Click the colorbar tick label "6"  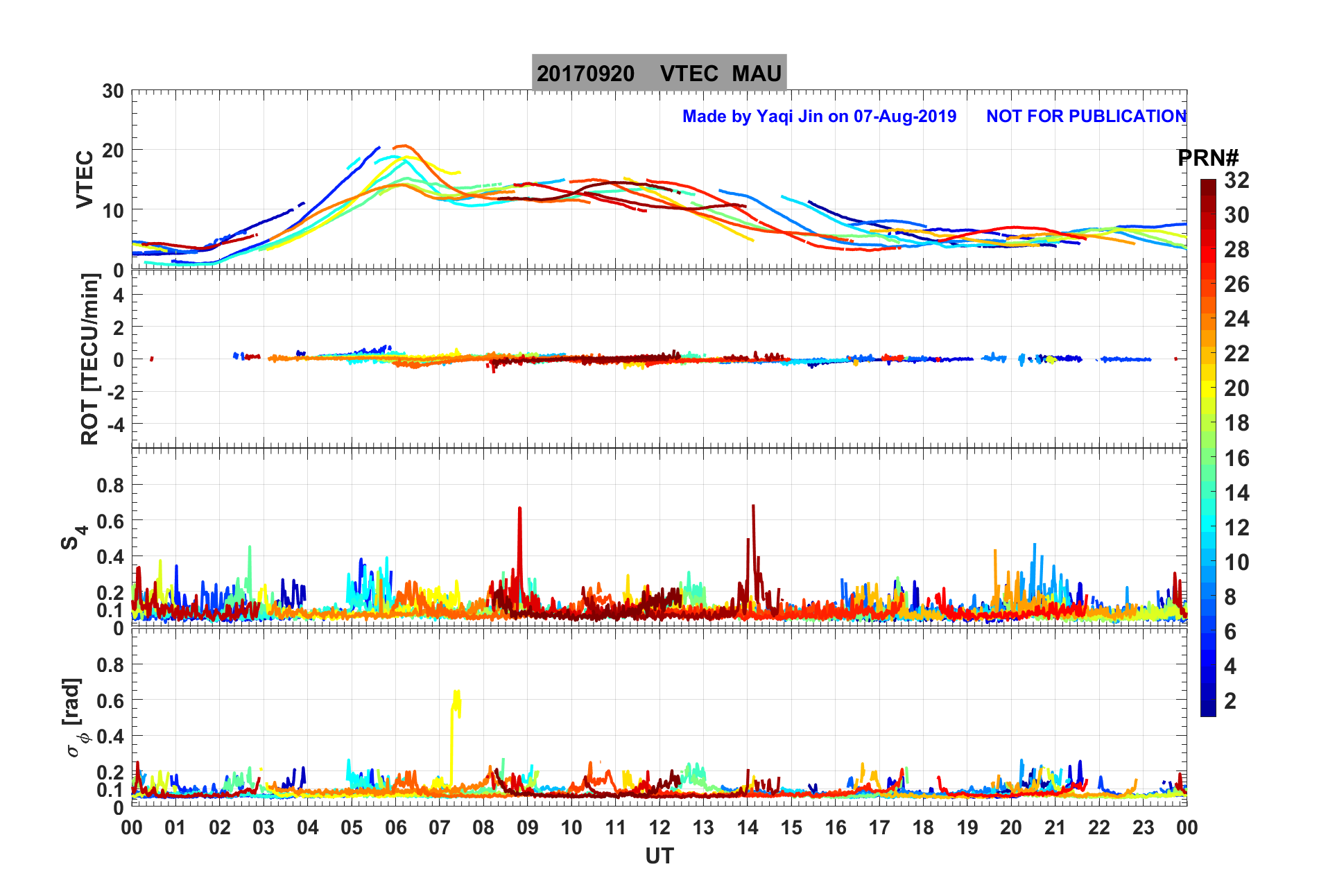(x=1230, y=632)
